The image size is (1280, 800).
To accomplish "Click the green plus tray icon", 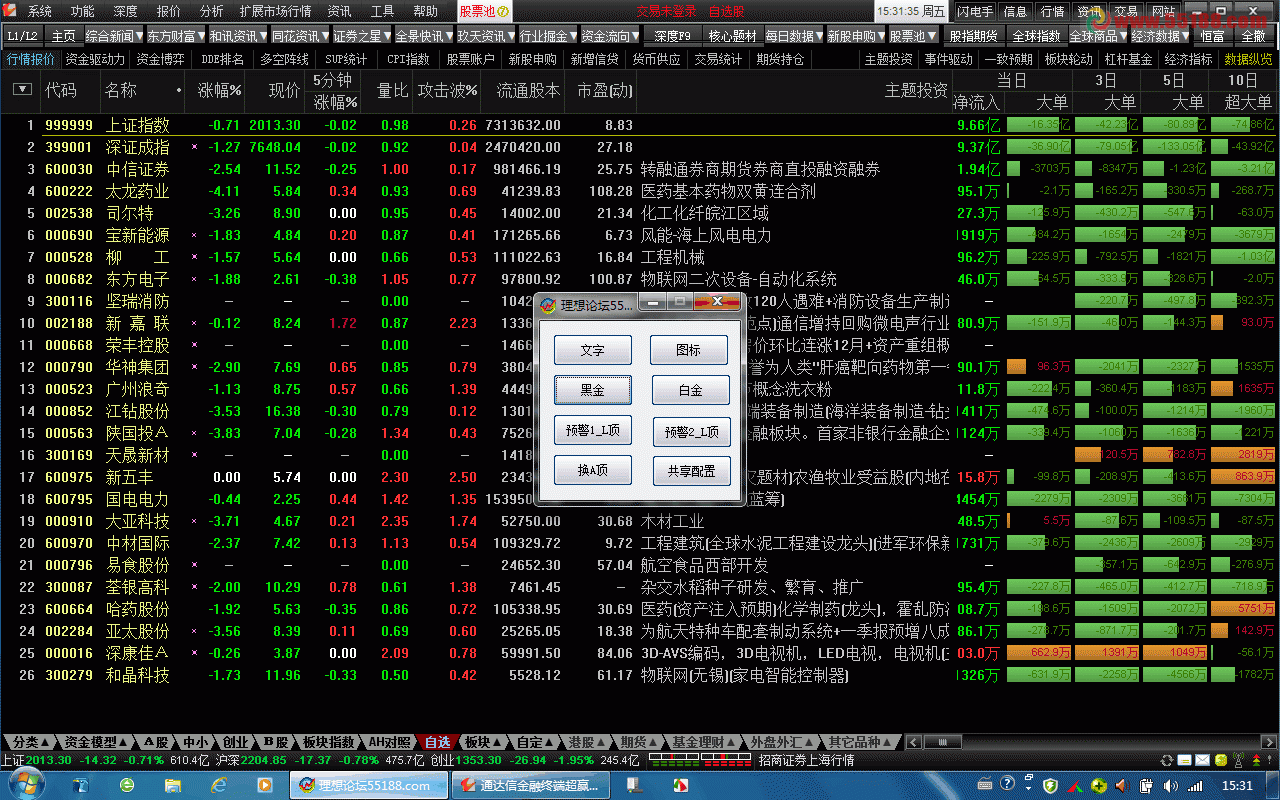I will tap(1099, 785).
